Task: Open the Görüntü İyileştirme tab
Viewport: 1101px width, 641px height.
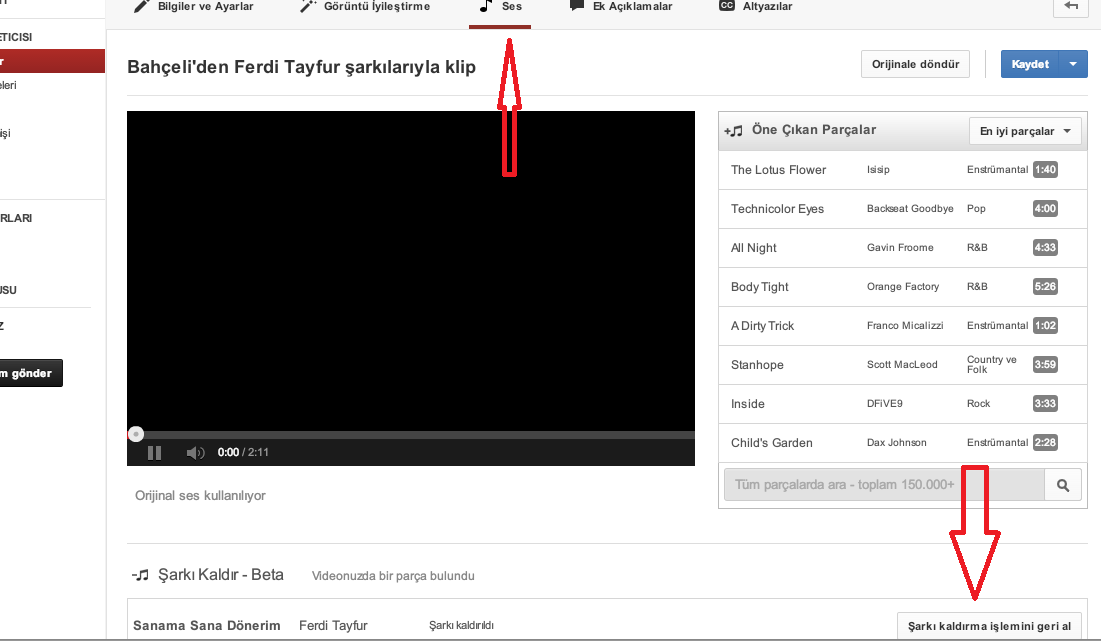Action: coord(365,7)
